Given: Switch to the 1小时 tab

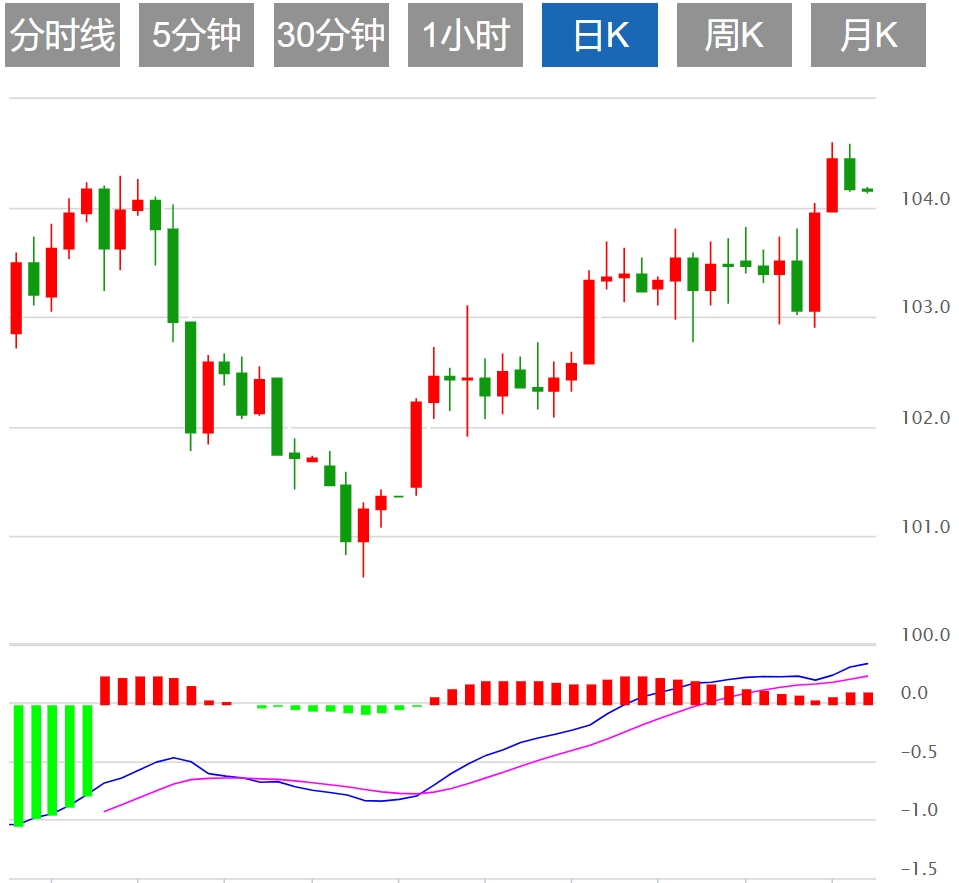Looking at the screenshot, I should (x=466, y=36).
